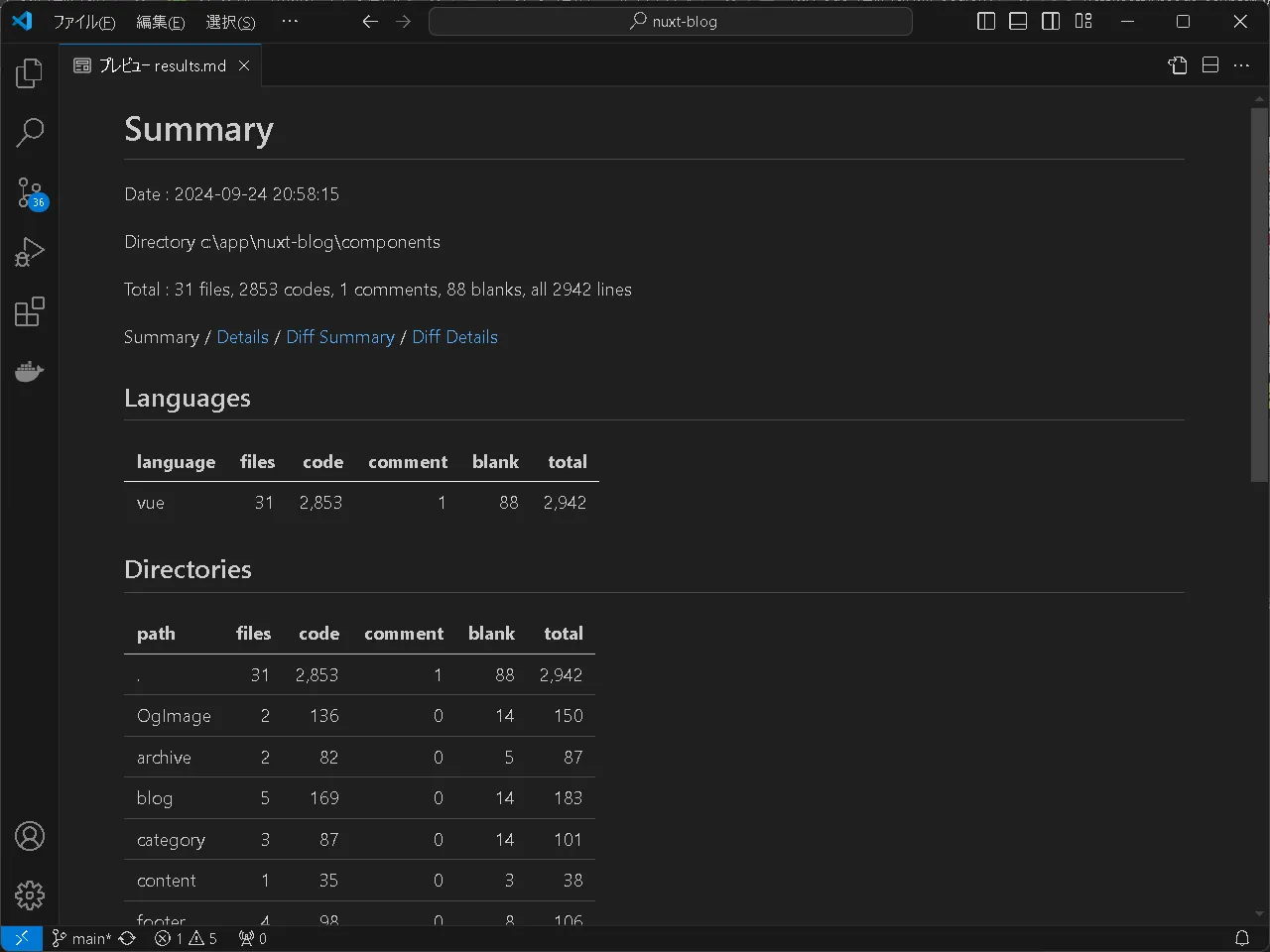
Task: Click the VS Code logo icon
Action: (x=22, y=21)
